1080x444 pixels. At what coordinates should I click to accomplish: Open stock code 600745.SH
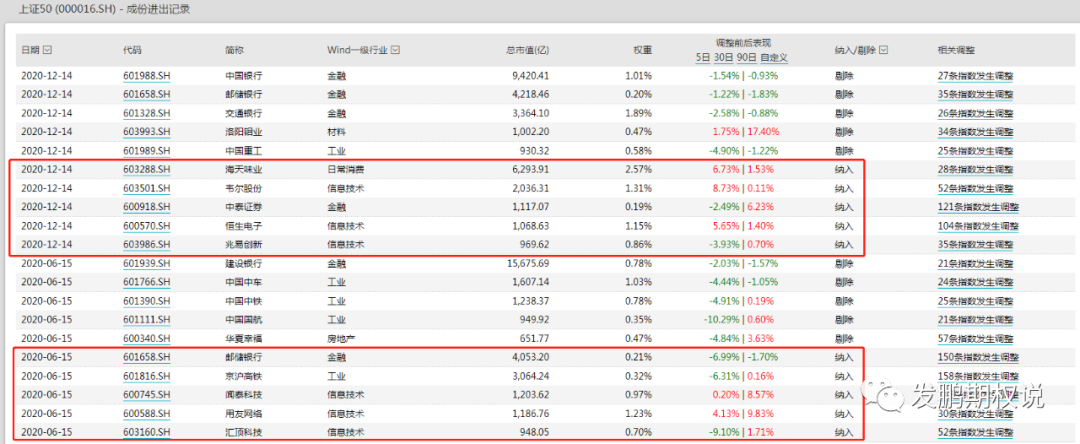(146, 394)
